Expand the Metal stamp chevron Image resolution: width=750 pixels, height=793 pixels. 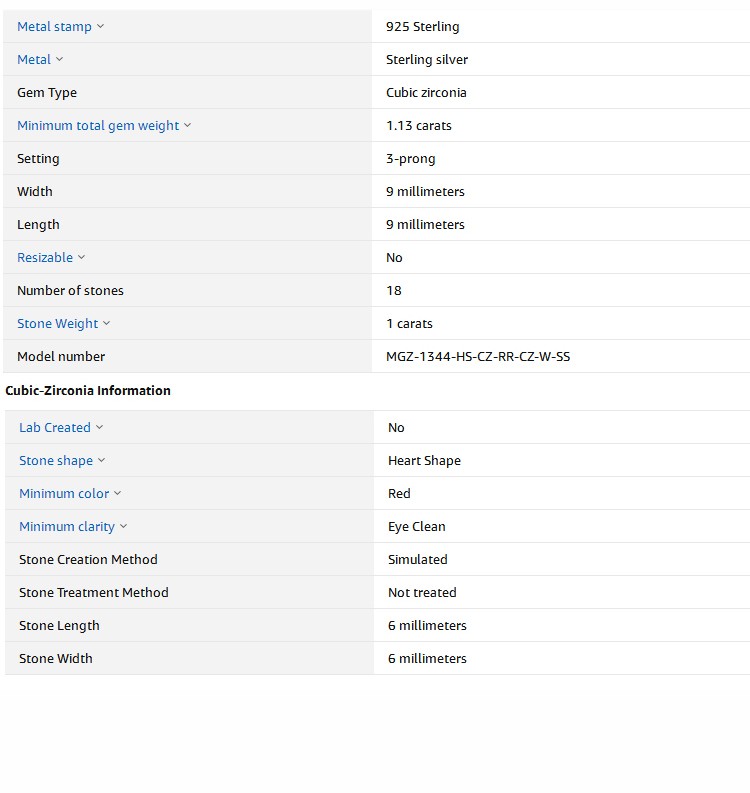[x=100, y=27]
